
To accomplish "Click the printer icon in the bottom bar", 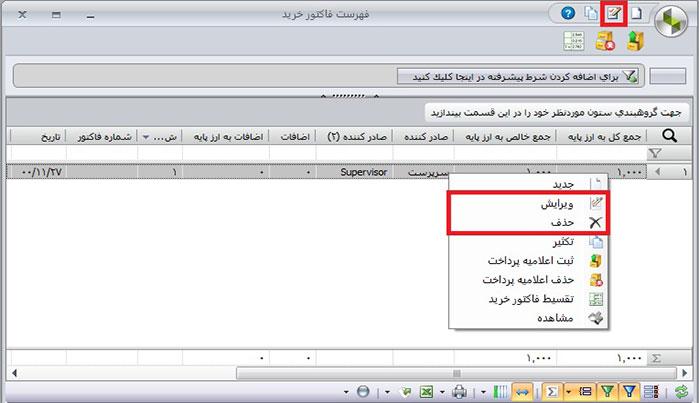I will pyautogui.click(x=459, y=391).
